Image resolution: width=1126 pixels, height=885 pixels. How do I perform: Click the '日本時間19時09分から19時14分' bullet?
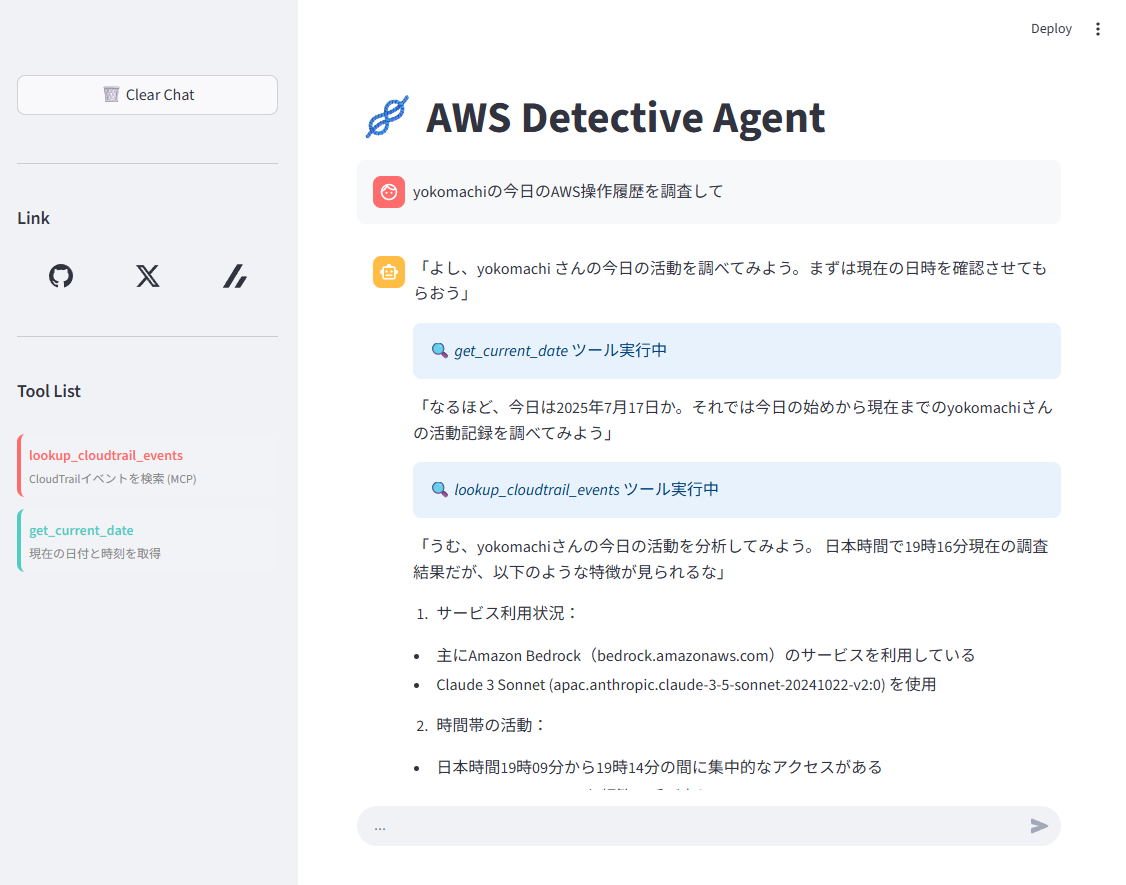[x=659, y=767]
